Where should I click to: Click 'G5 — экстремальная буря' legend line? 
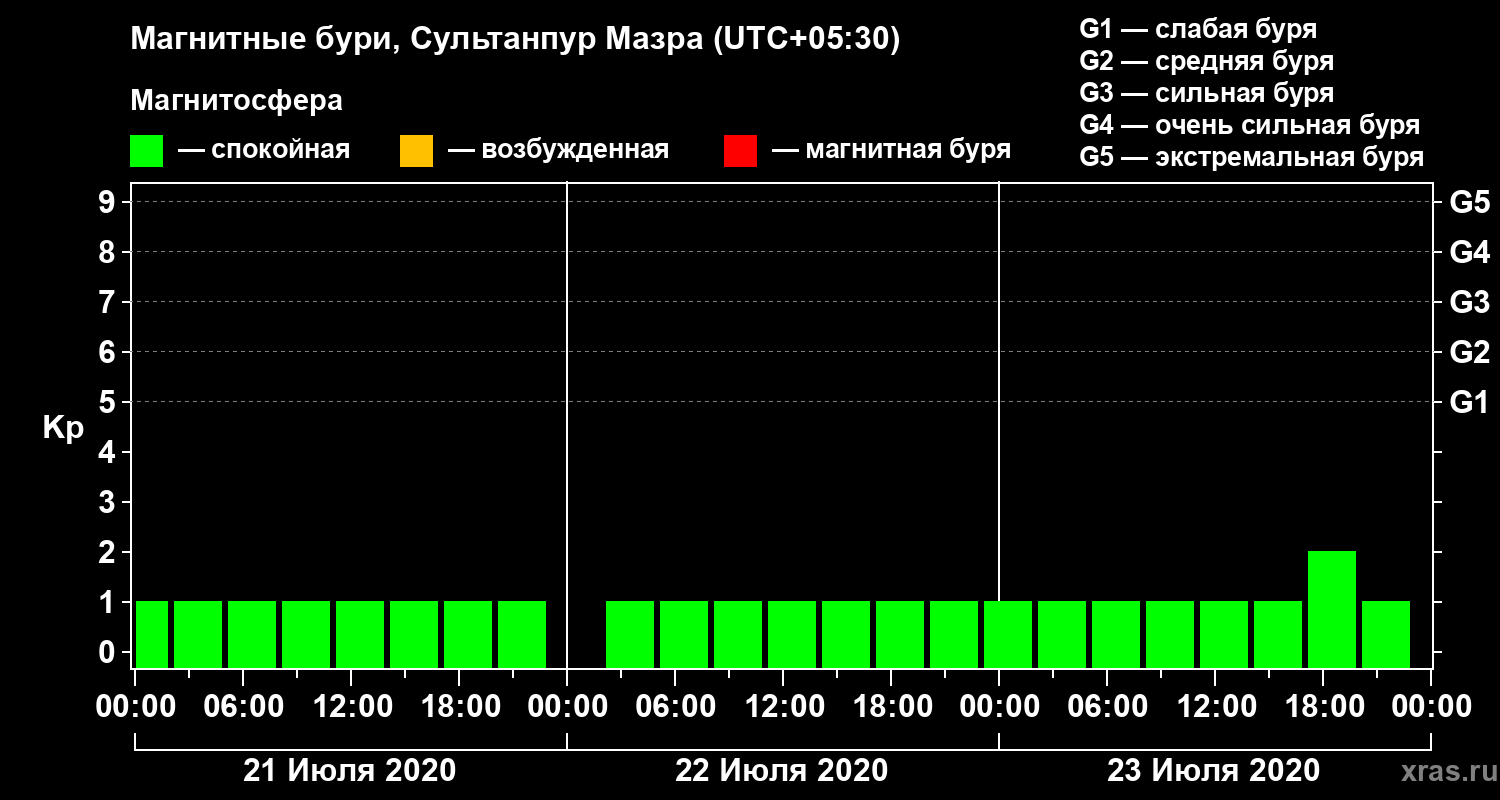tap(1252, 157)
